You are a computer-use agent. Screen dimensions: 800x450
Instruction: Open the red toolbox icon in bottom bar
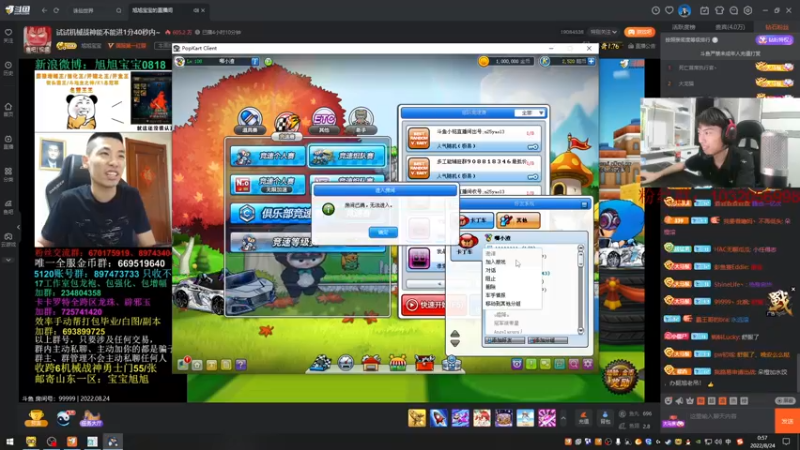[424, 363]
